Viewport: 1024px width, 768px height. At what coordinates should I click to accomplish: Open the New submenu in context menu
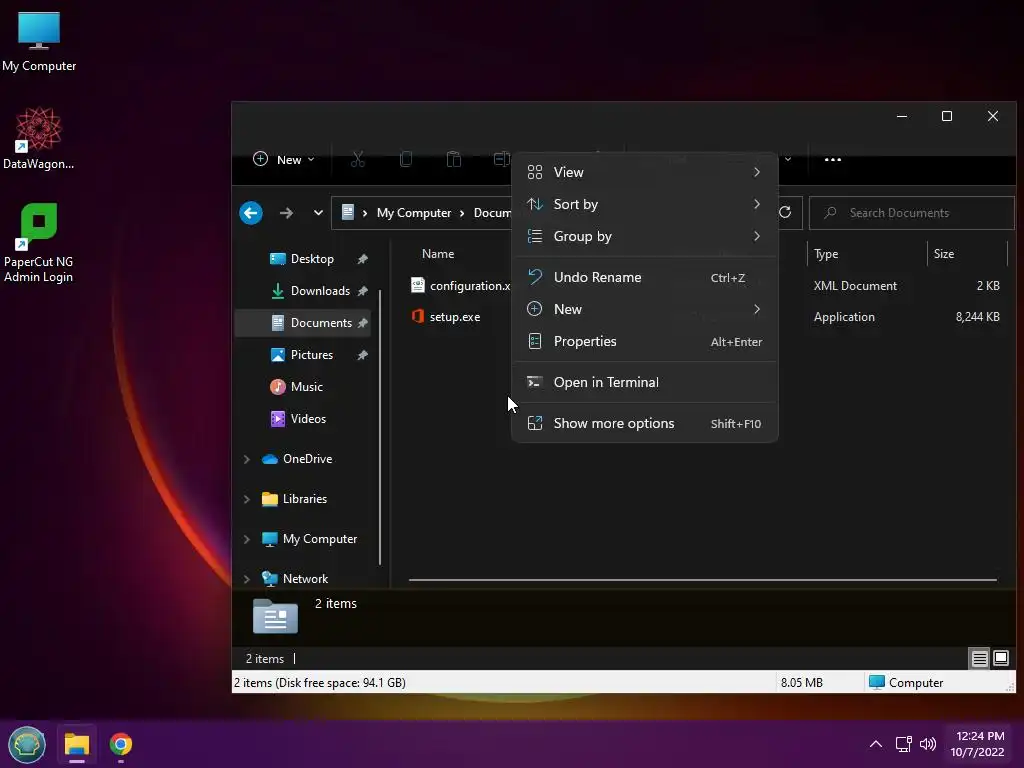645,310
